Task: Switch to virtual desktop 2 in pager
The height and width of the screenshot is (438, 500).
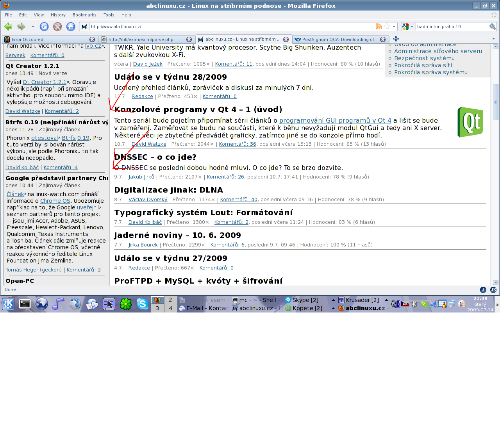Action: pyautogui.click(x=170, y=300)
